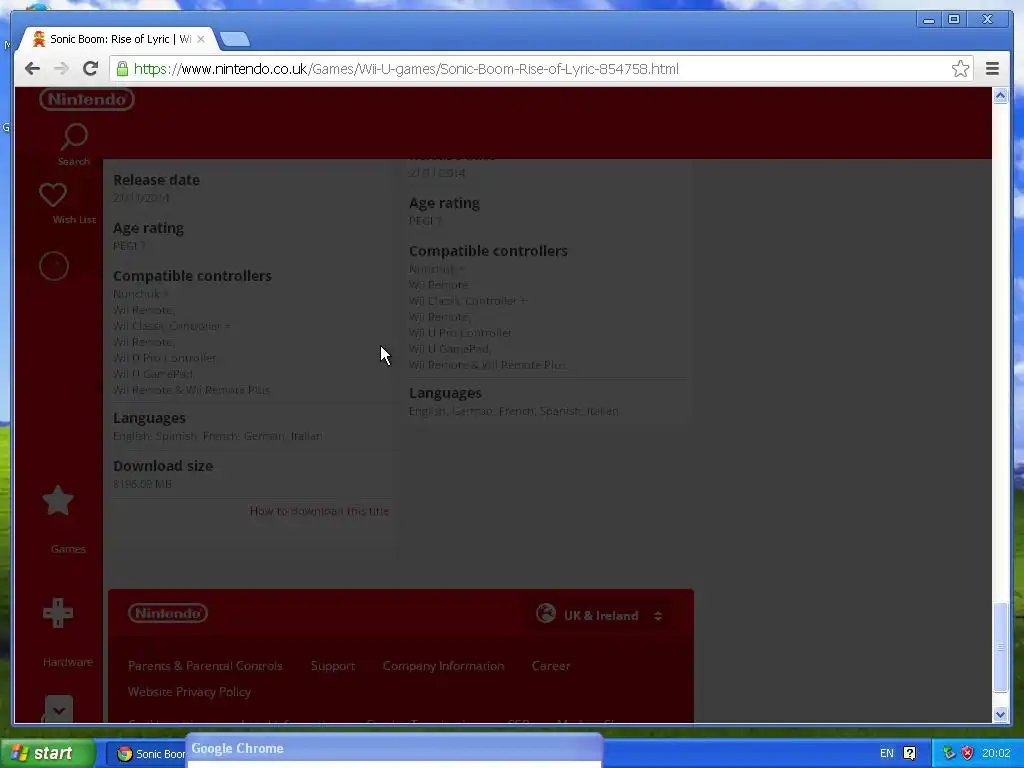This screenshot has height=768, width=1024.
Task: Click 'English, Spanish, French, German, Italian' text
Action: (x=218, y=436)
